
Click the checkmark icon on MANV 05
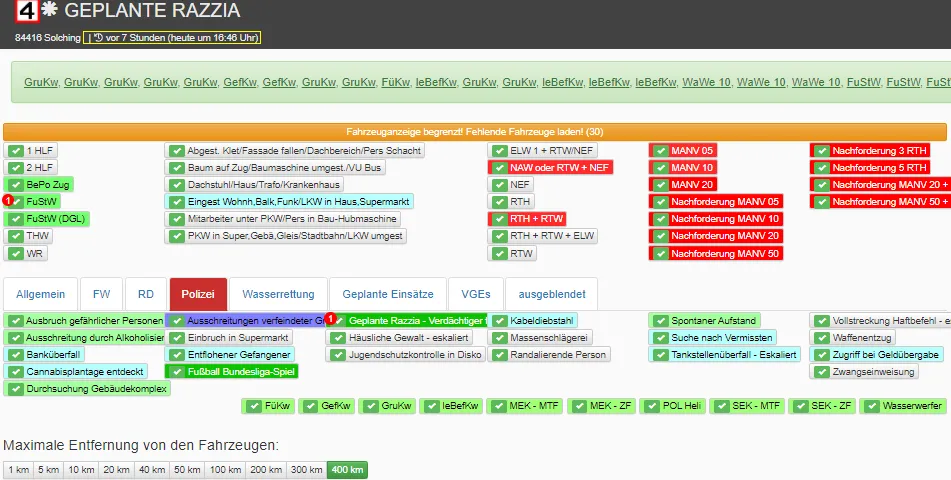coord(660,150)
